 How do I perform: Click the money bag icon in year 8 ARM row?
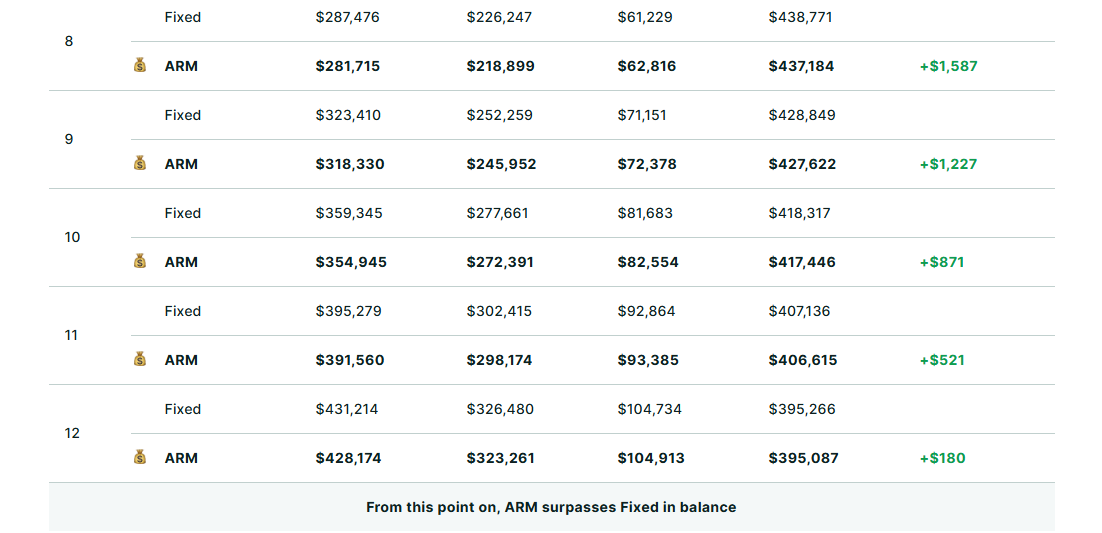pos(140,65)
